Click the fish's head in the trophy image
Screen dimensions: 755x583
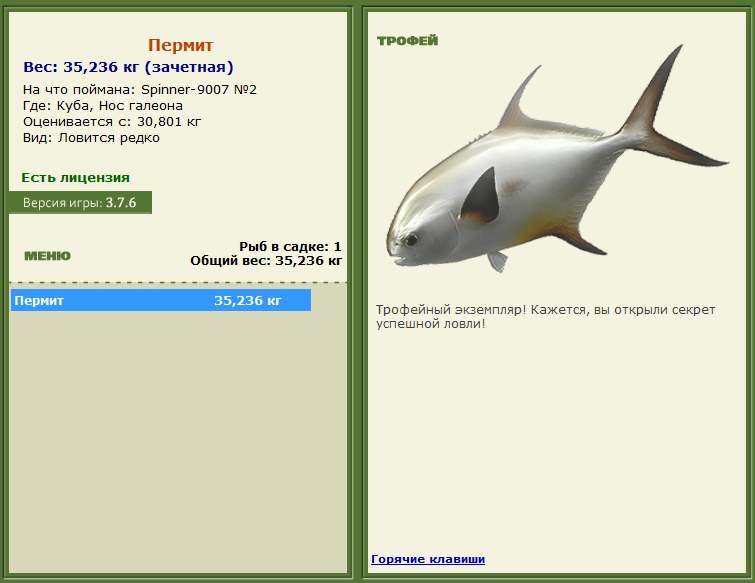coord(420,230)
